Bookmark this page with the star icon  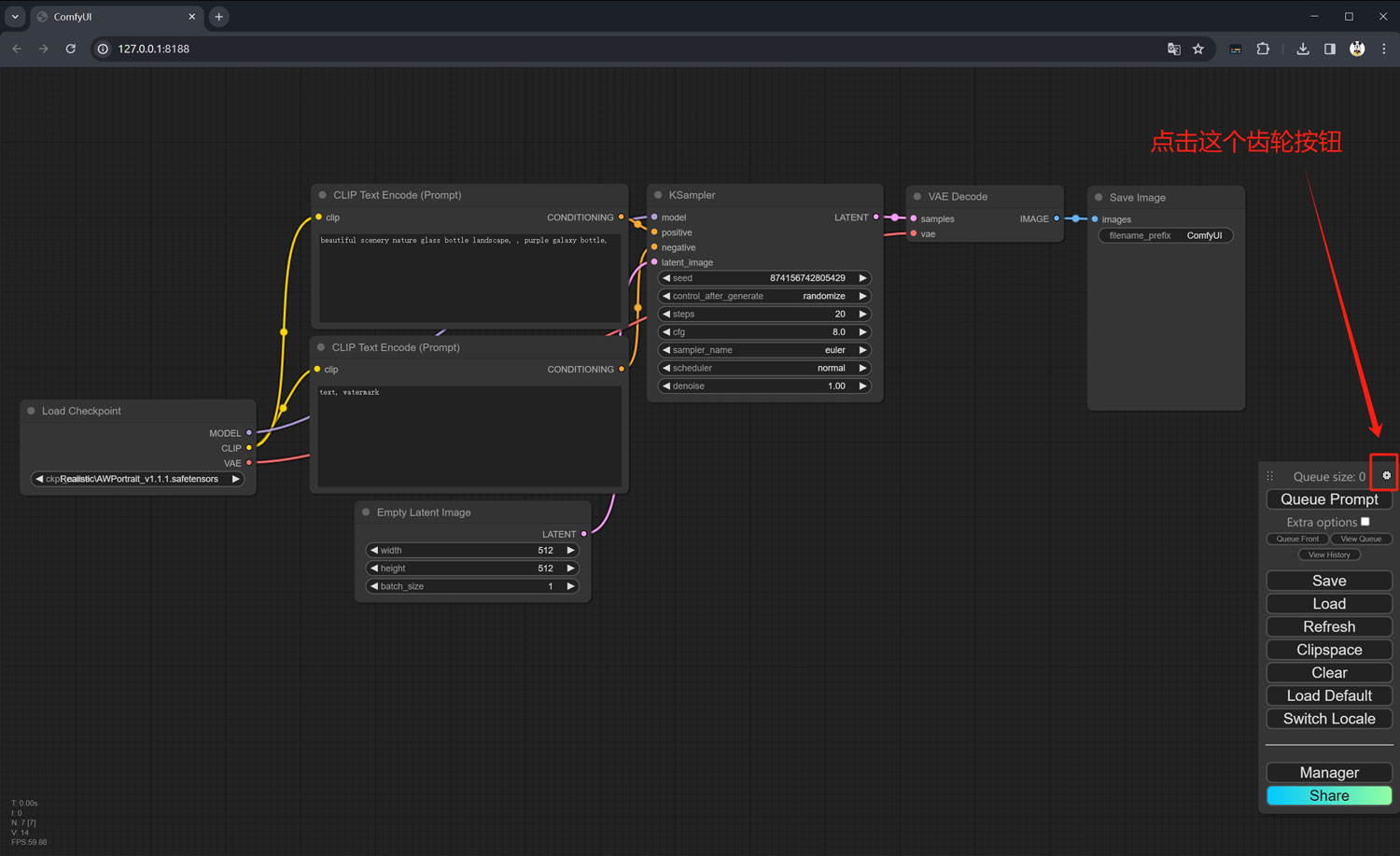pyautogui.click(x=1198, y=49)
